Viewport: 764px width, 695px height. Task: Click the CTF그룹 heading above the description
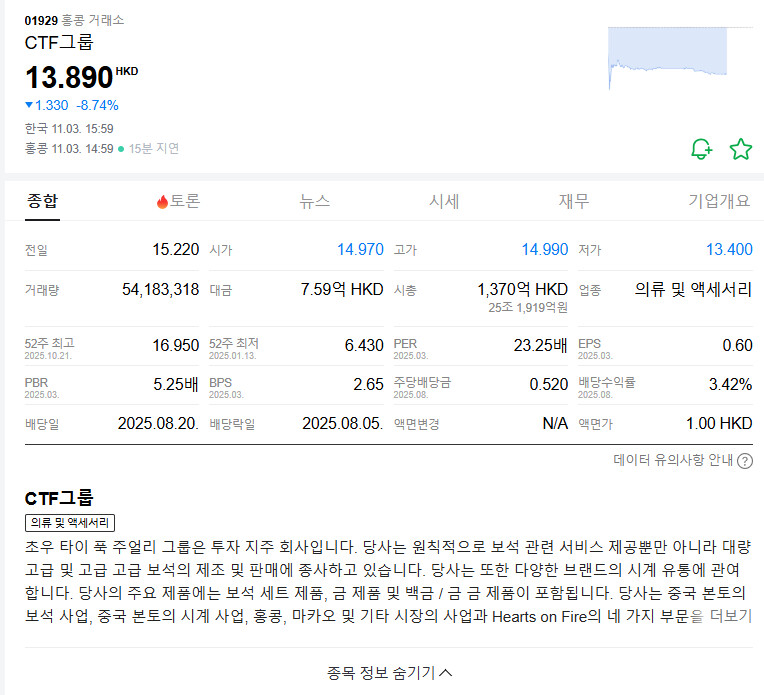coord(59,499)
